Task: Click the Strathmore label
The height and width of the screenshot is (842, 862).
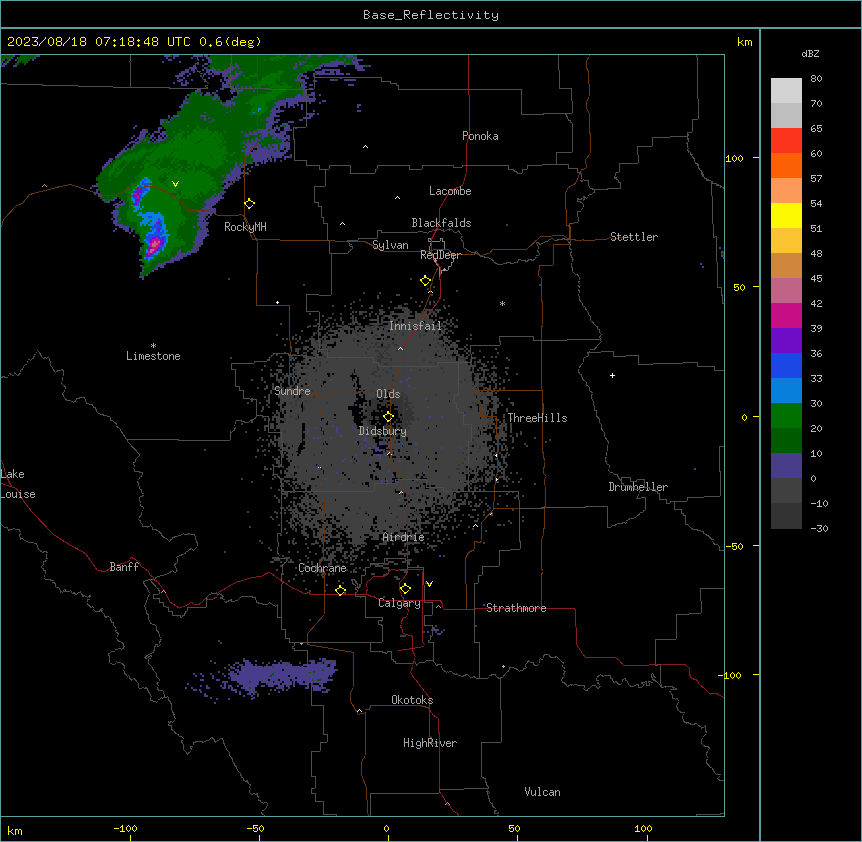Action: coord(516,608)
